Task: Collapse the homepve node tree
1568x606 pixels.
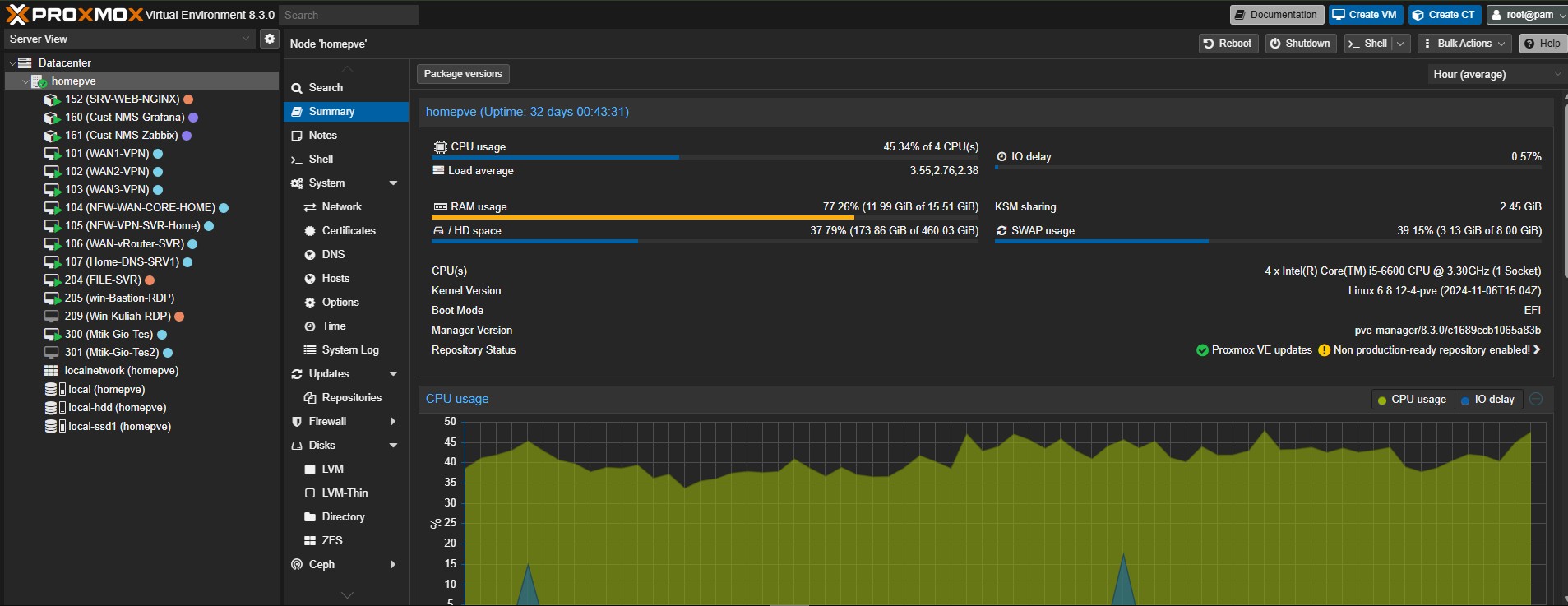Action: [x=25, y=81]
